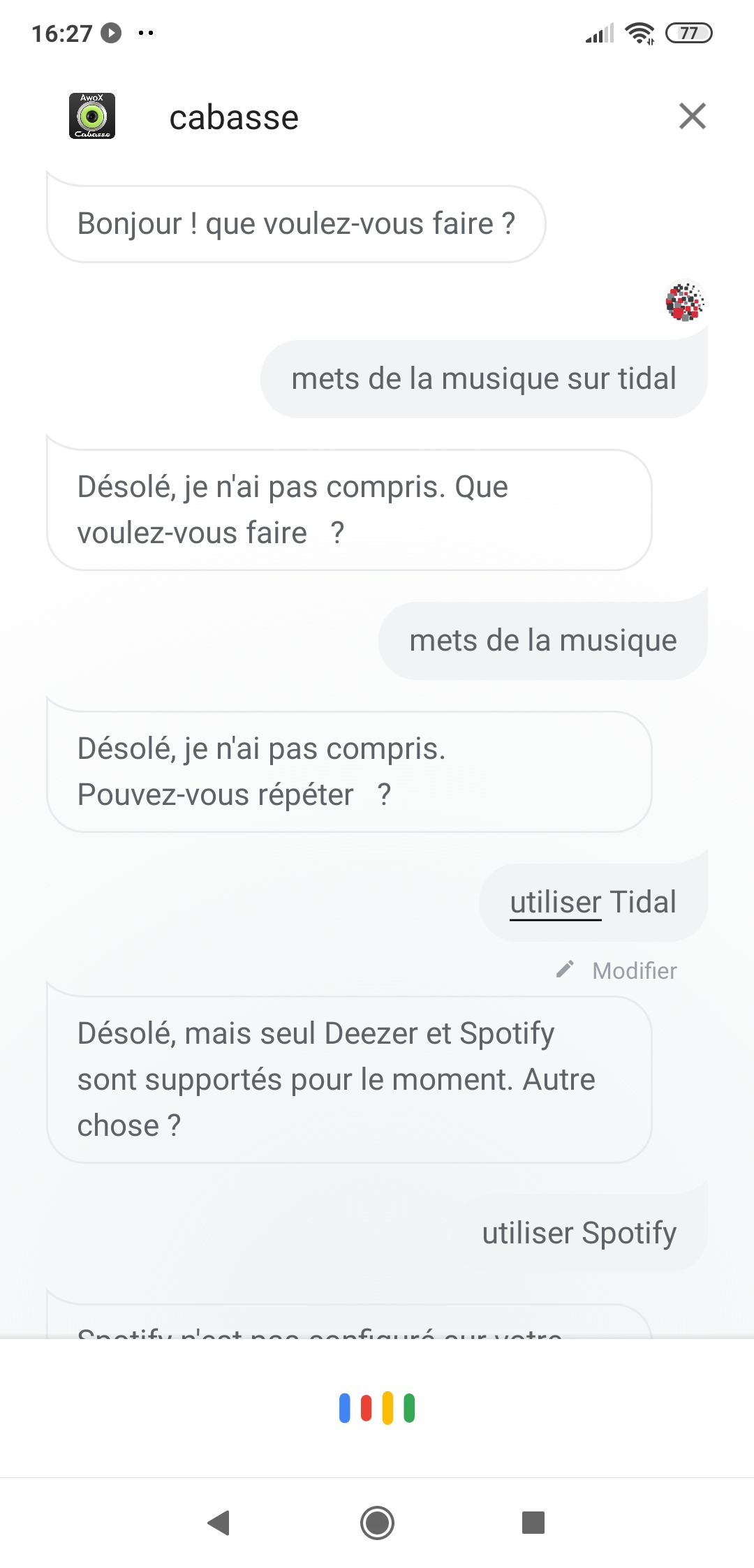The width and height of the screenshot is (754, 1568).
Task: Tap the media playing status bar icon
Action: pos(111,33)
